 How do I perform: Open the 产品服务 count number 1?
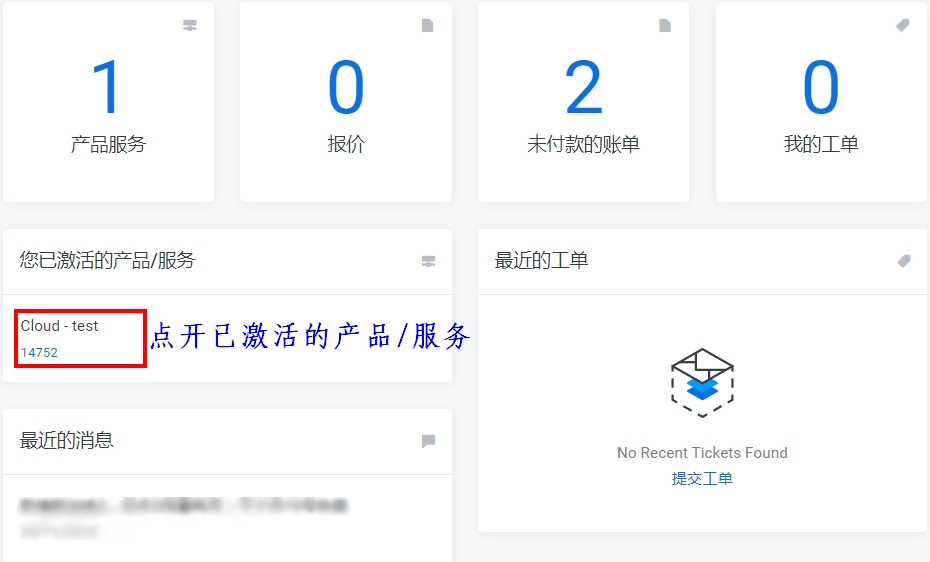107,88
